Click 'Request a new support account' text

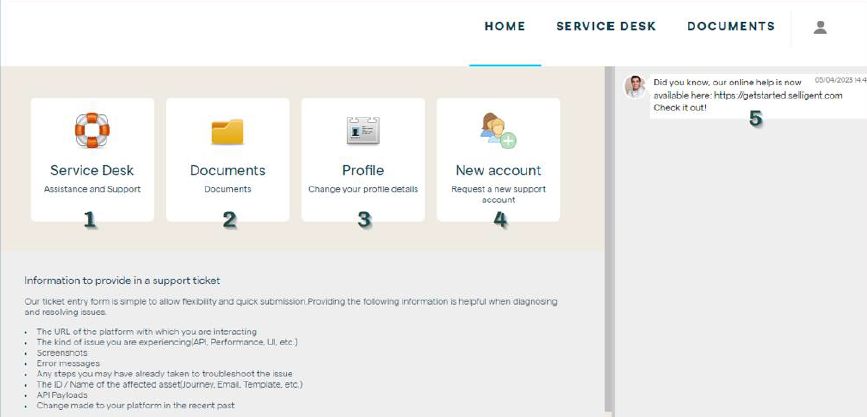tap(498, 194)
